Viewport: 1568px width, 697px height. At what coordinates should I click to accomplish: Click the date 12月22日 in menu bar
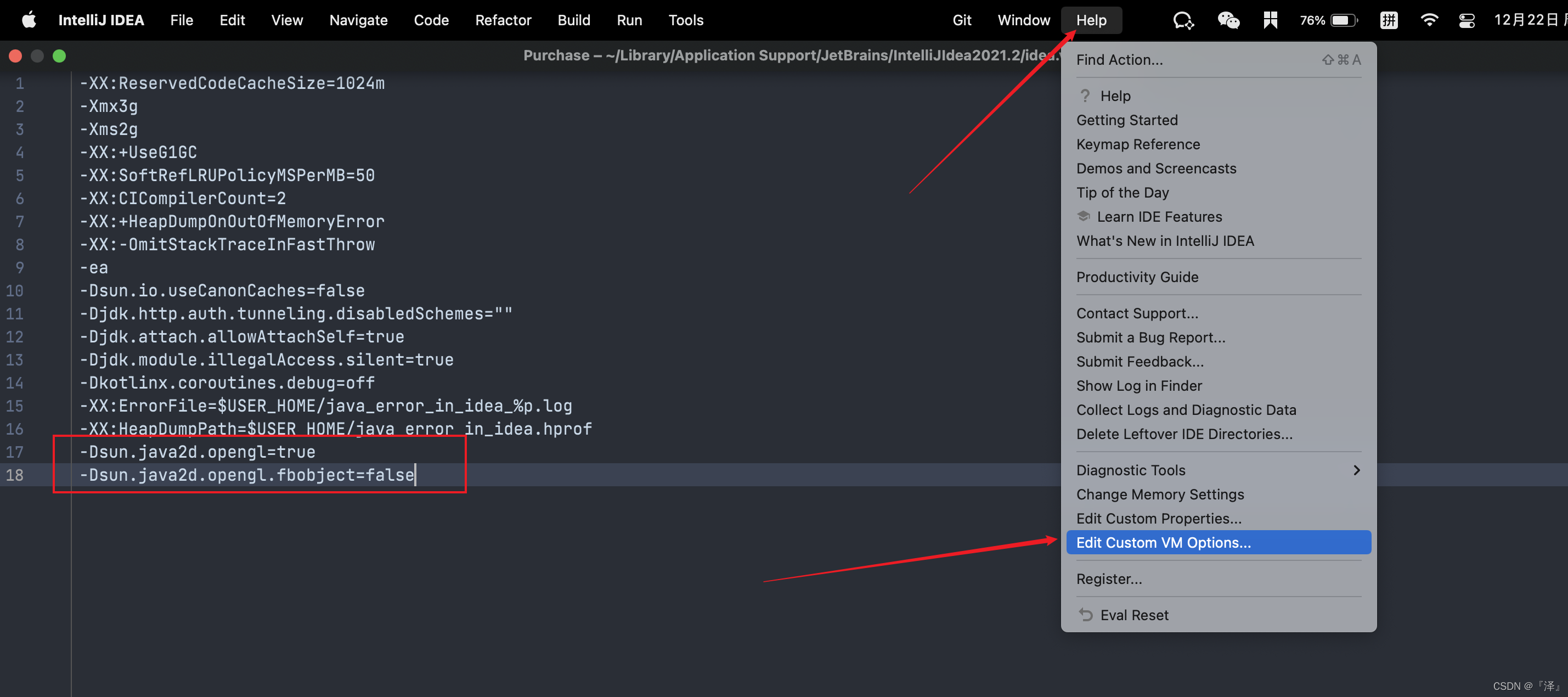pyautogui.click(x=1526, y=20)
